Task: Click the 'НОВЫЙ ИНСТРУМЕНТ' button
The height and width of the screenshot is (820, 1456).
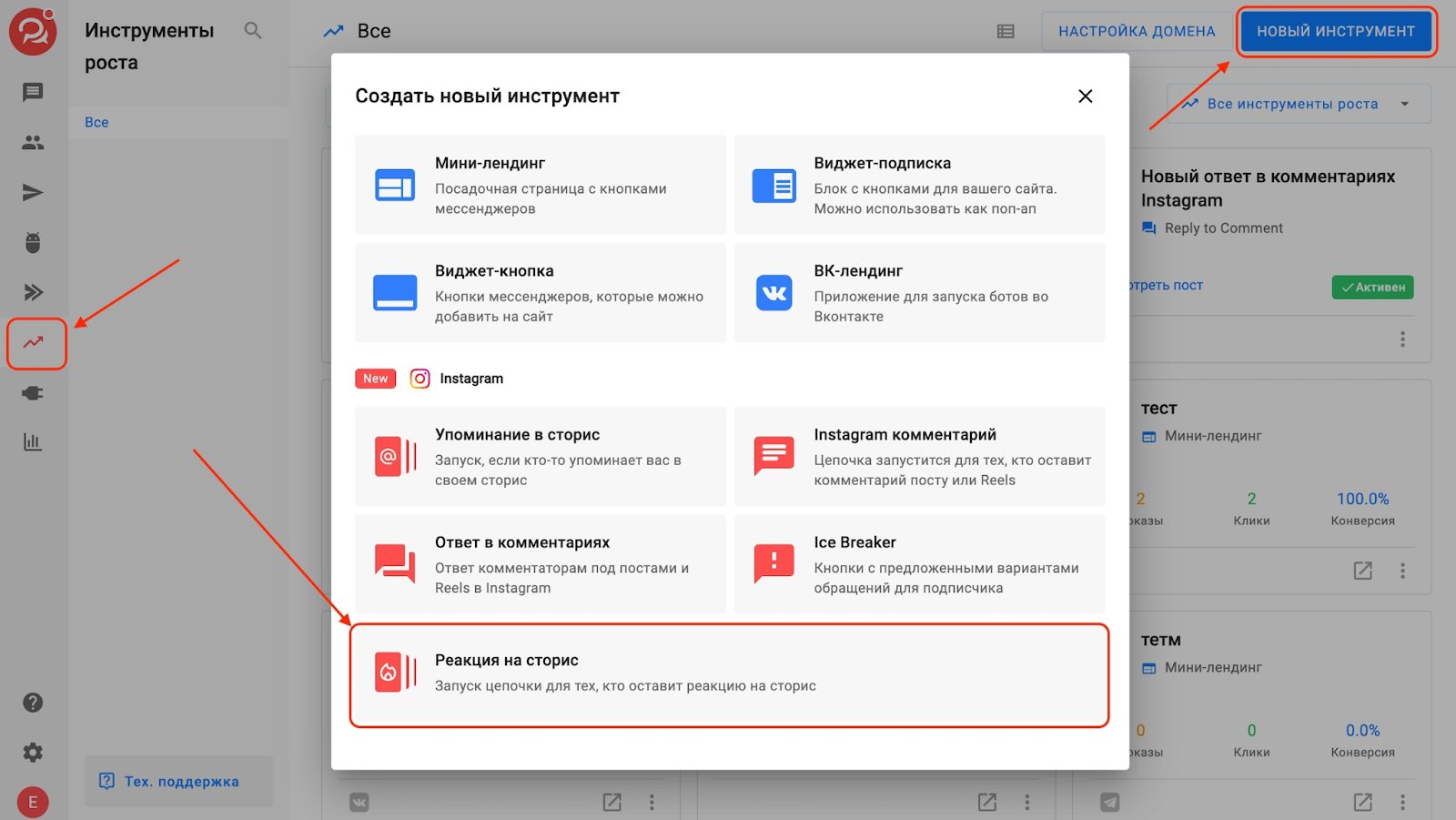Action: [1335, 31]
